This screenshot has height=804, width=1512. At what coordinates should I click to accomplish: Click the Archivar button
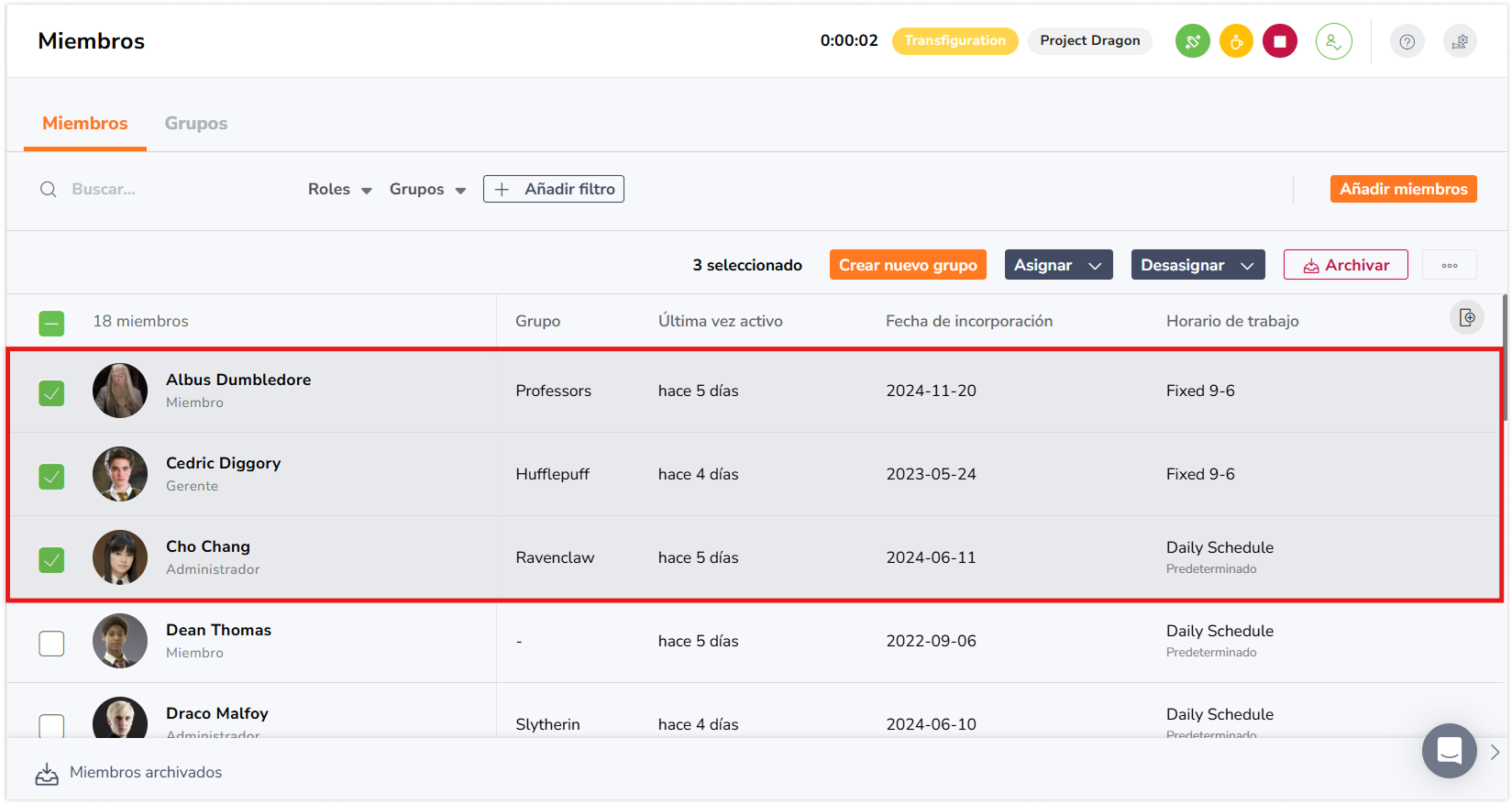pyautogui.click(x=1345, y=265)
